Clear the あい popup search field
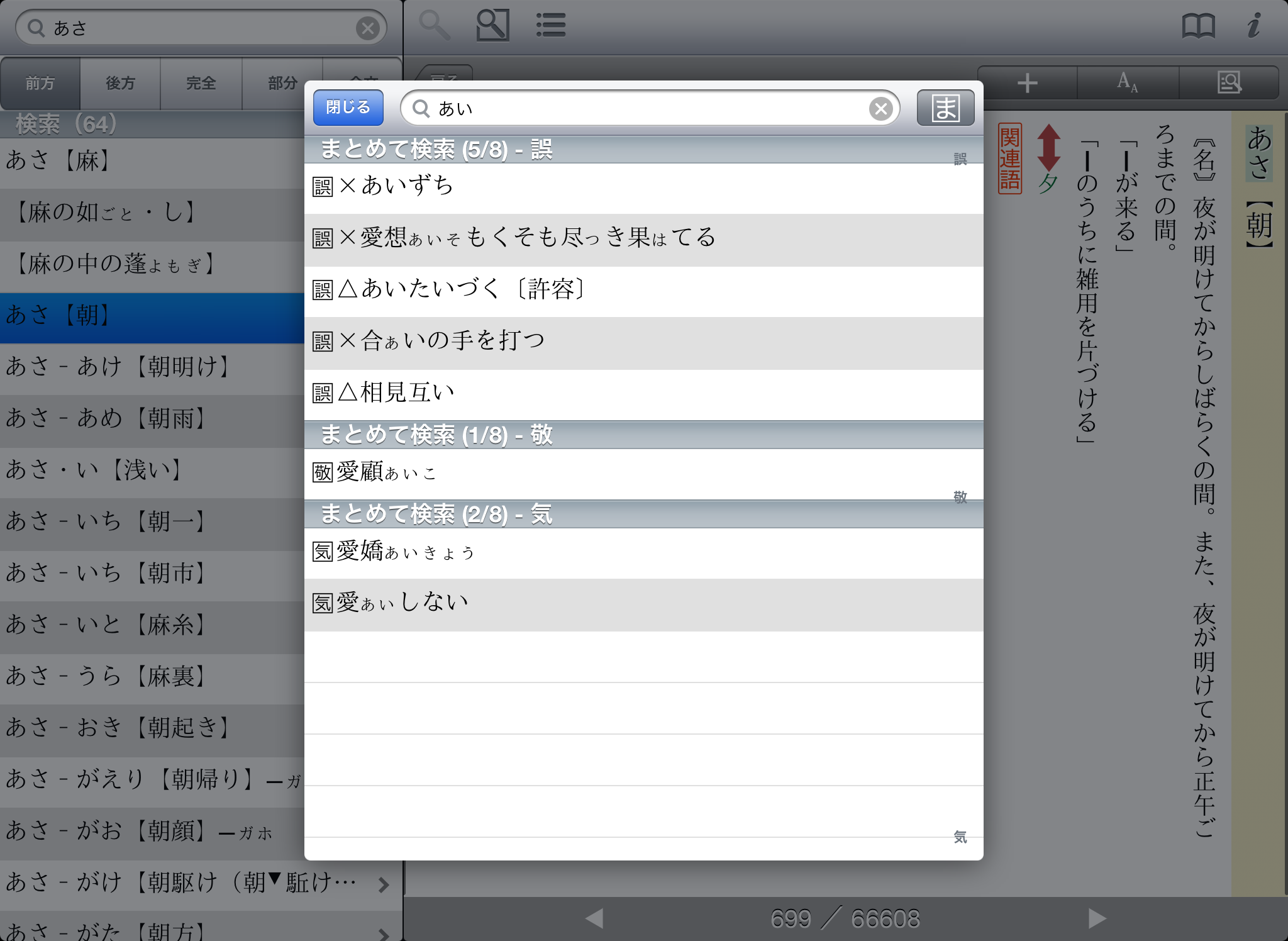1288x941 pixels. pos(880,109)
